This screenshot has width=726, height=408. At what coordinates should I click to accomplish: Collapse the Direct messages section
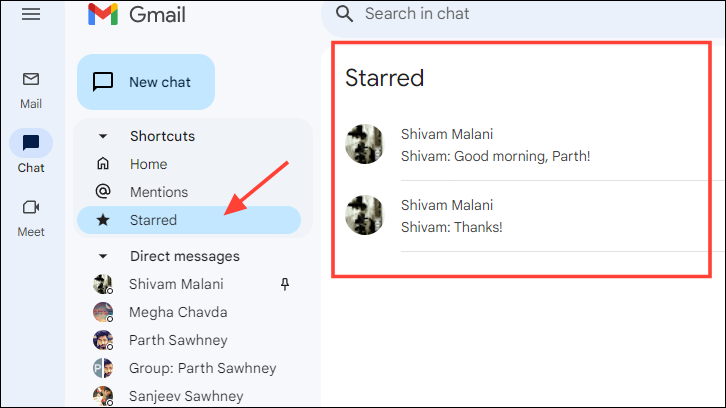point(103,256)
